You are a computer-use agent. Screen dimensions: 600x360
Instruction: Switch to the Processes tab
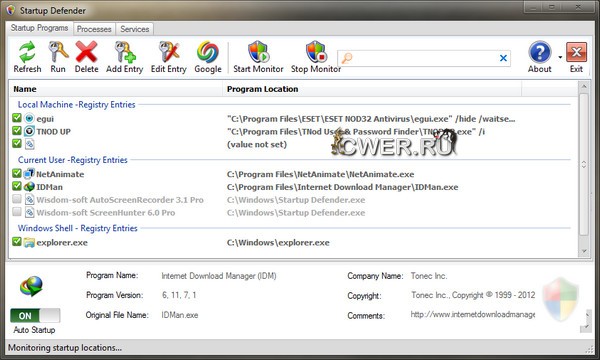[x=94, y=29]
